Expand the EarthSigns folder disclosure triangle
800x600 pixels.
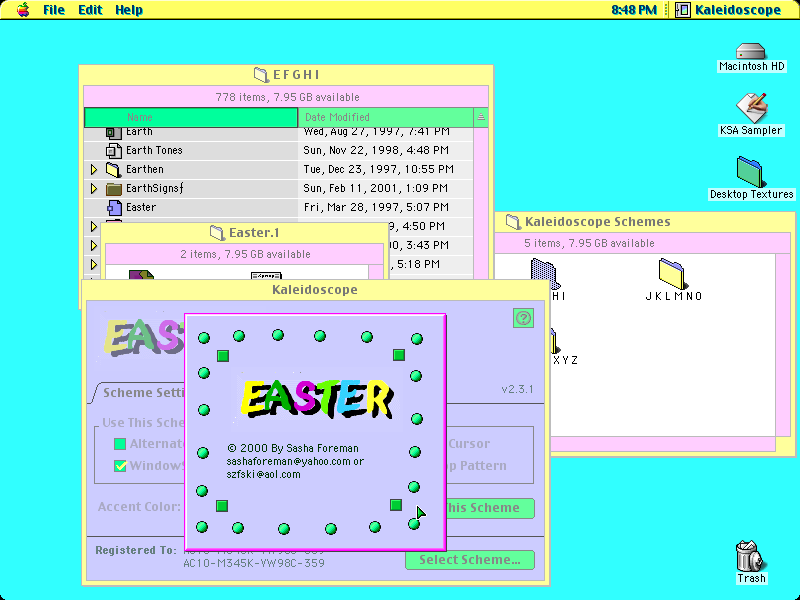pos(93,188)
